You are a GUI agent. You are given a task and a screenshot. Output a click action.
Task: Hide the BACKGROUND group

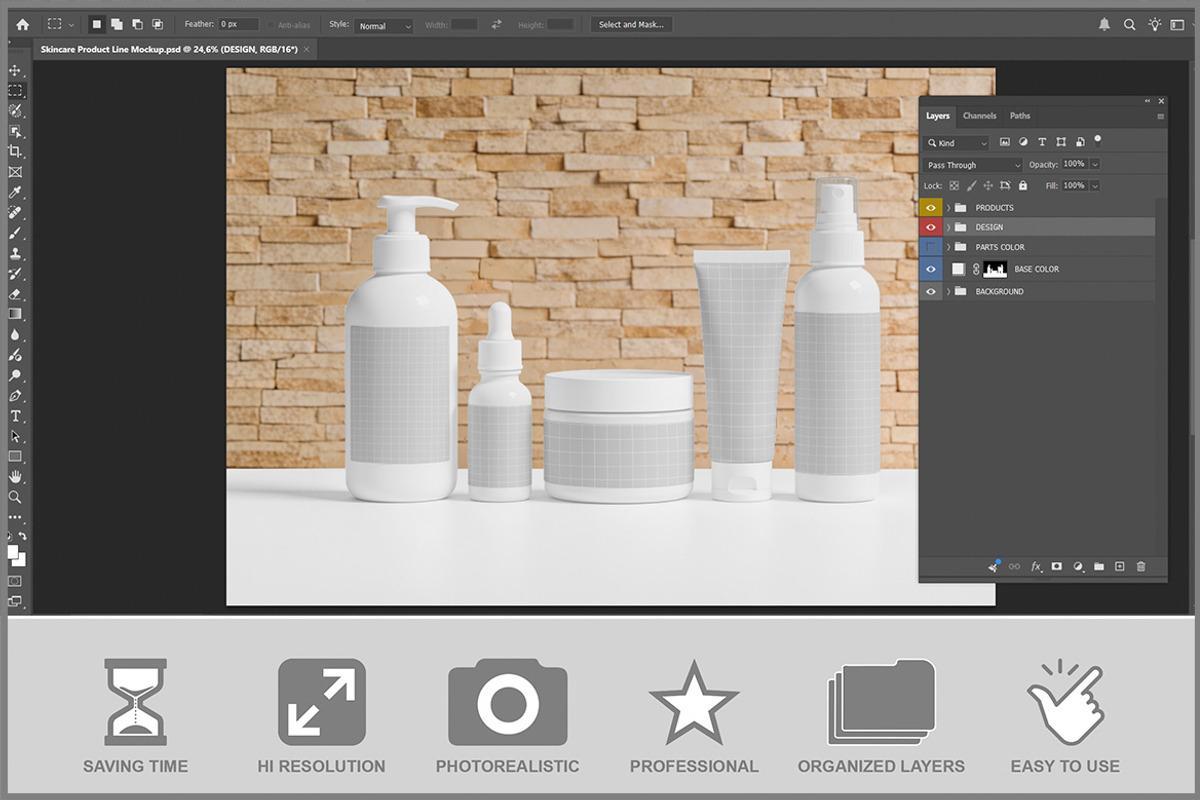point(931,291)
